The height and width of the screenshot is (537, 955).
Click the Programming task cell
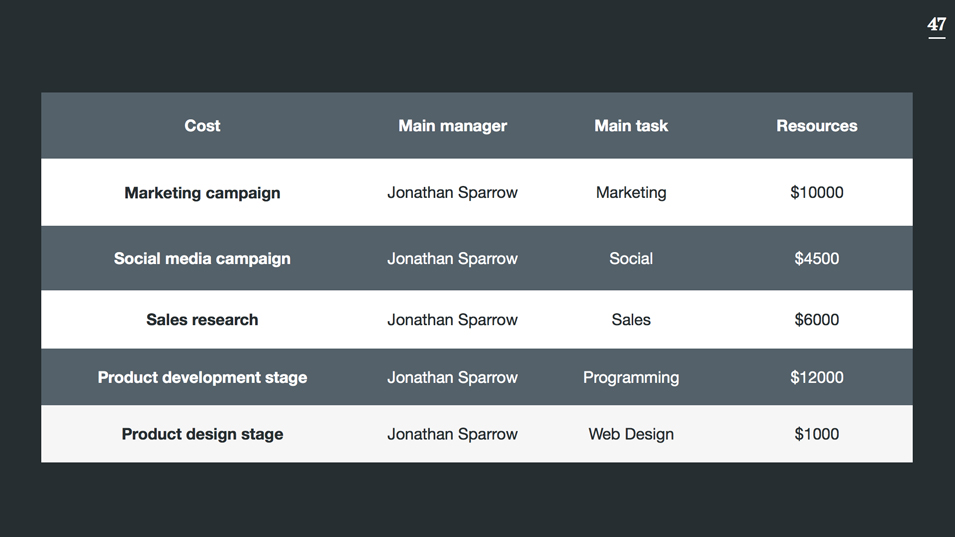pyautogui.click(x=631, y=377)
